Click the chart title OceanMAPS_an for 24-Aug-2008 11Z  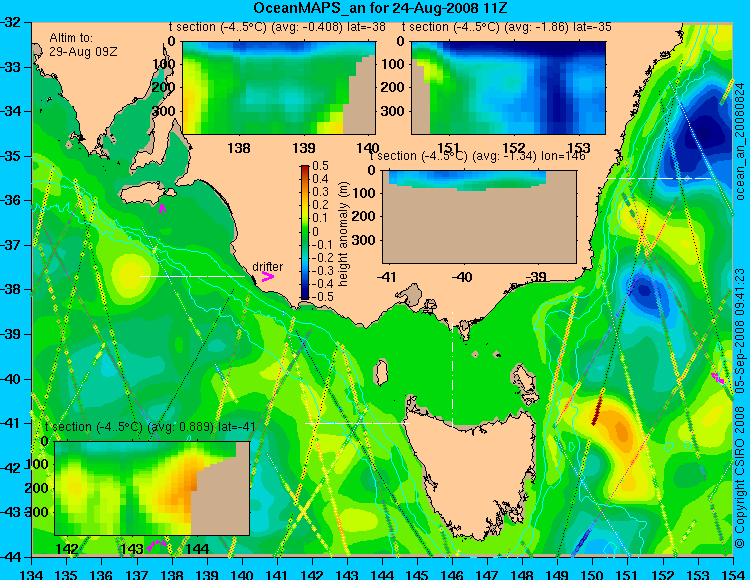coord(380,8)
